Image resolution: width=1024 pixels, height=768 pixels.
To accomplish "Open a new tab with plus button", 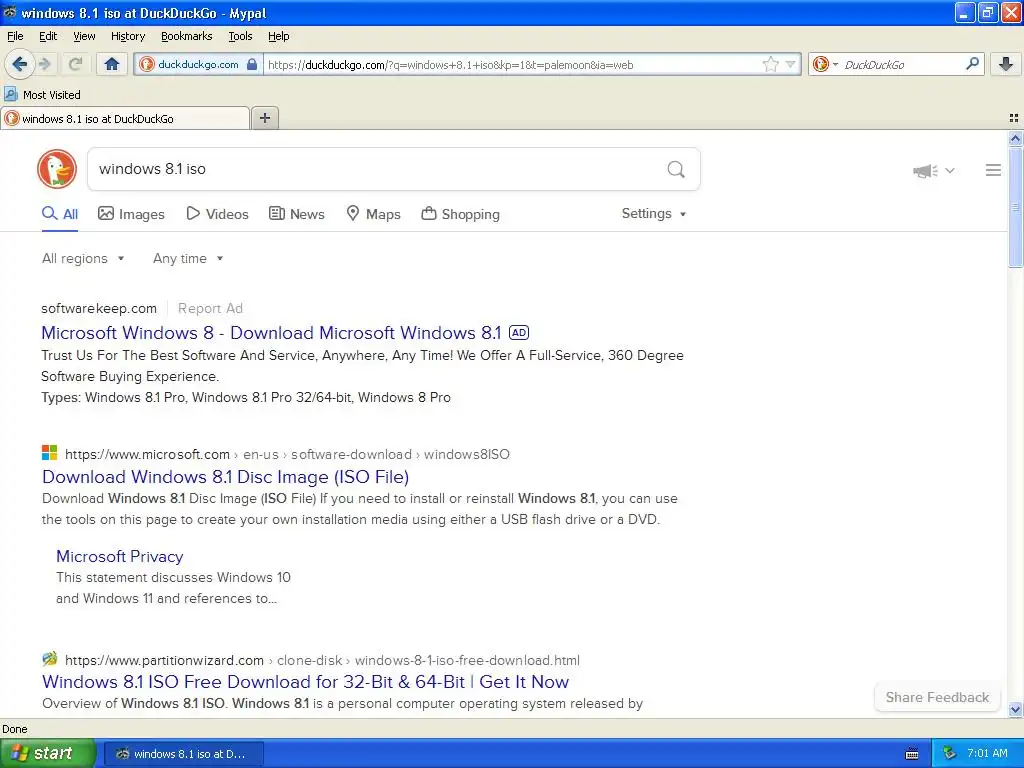I will [x=264, y=118].
